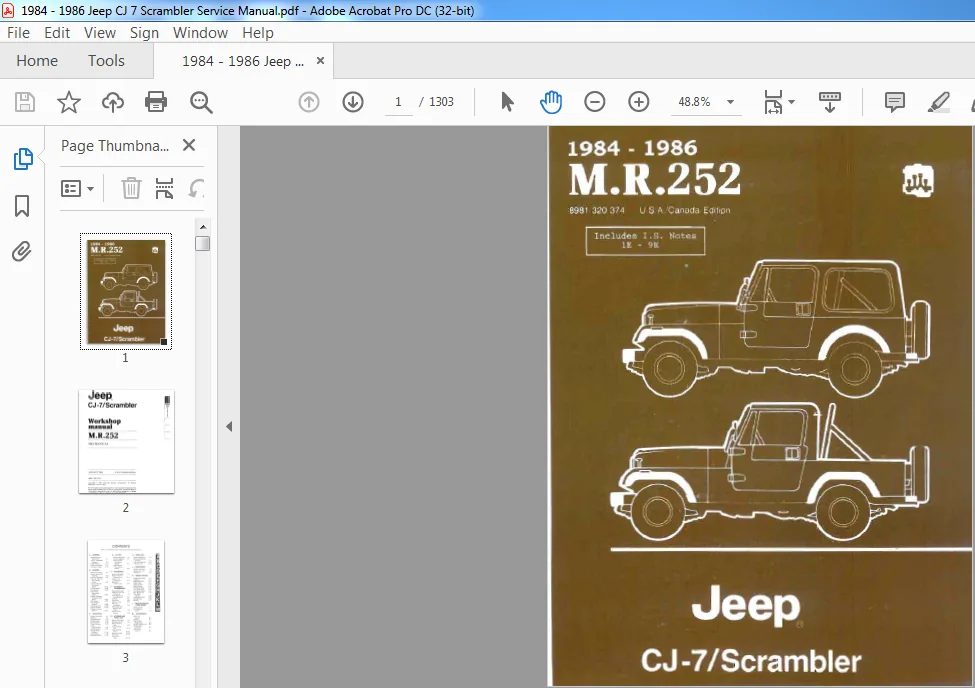Viewport: 975px width, 688px height.
Task: Select the arrow Selection tool
Action: click(x=507, y=102)
